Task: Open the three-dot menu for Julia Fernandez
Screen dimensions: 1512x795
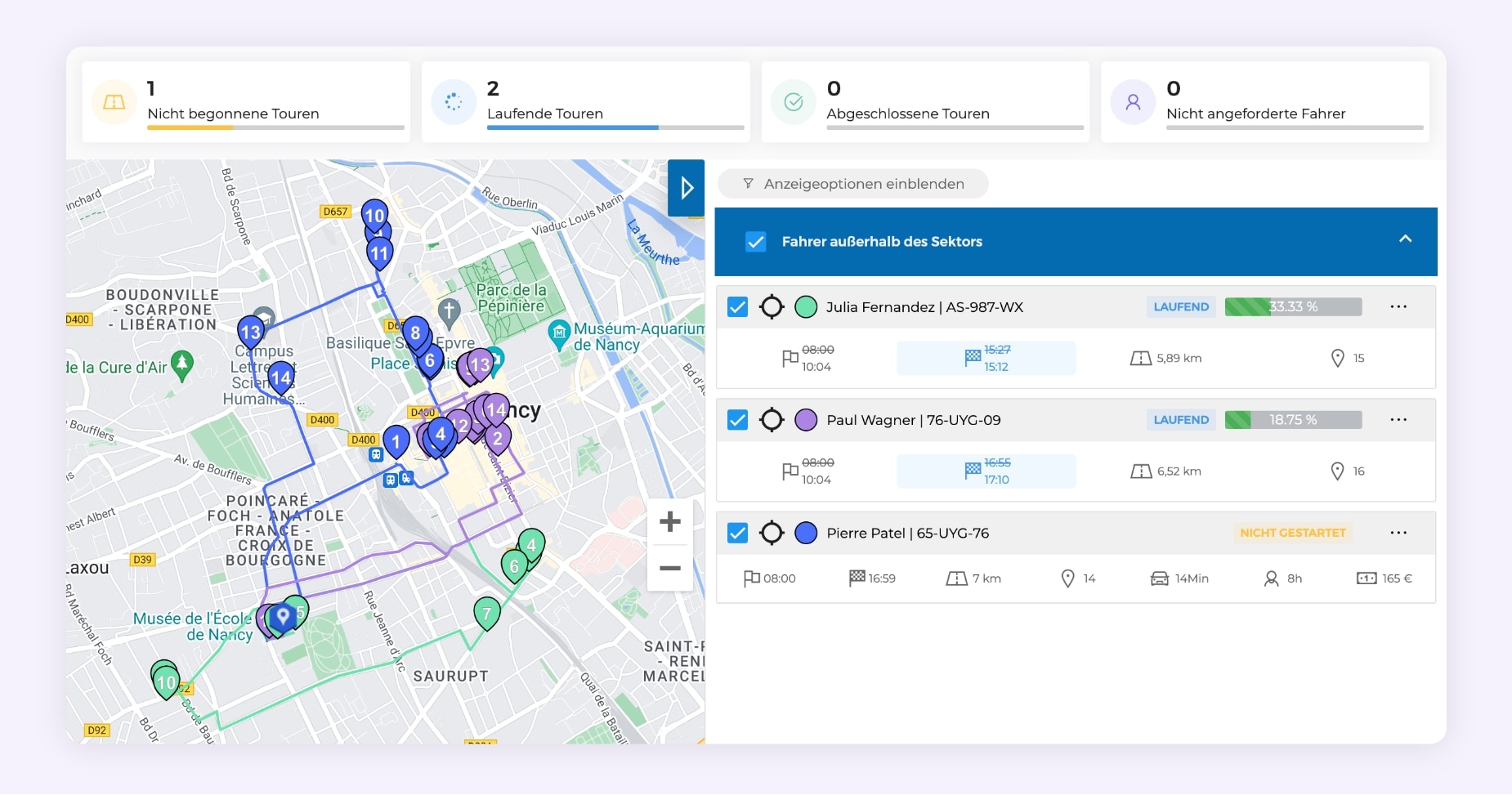Action: coord(1399,306)
